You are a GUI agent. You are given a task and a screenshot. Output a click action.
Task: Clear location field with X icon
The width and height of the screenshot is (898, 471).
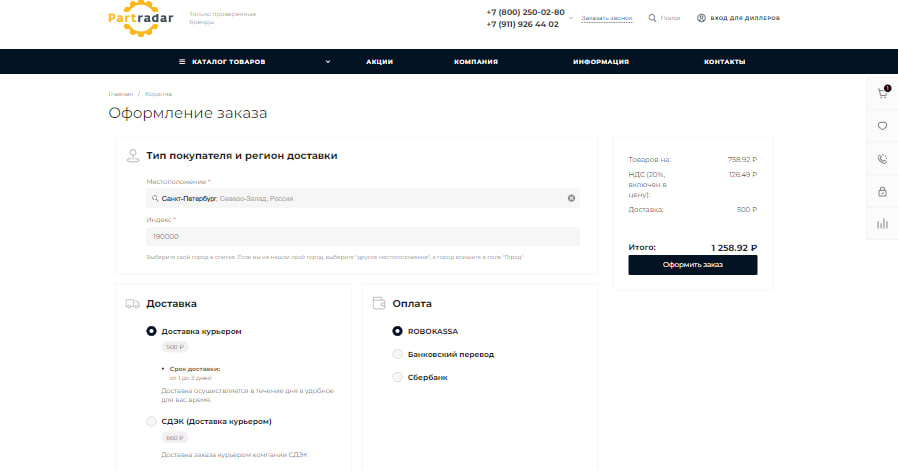coord(571,198)
